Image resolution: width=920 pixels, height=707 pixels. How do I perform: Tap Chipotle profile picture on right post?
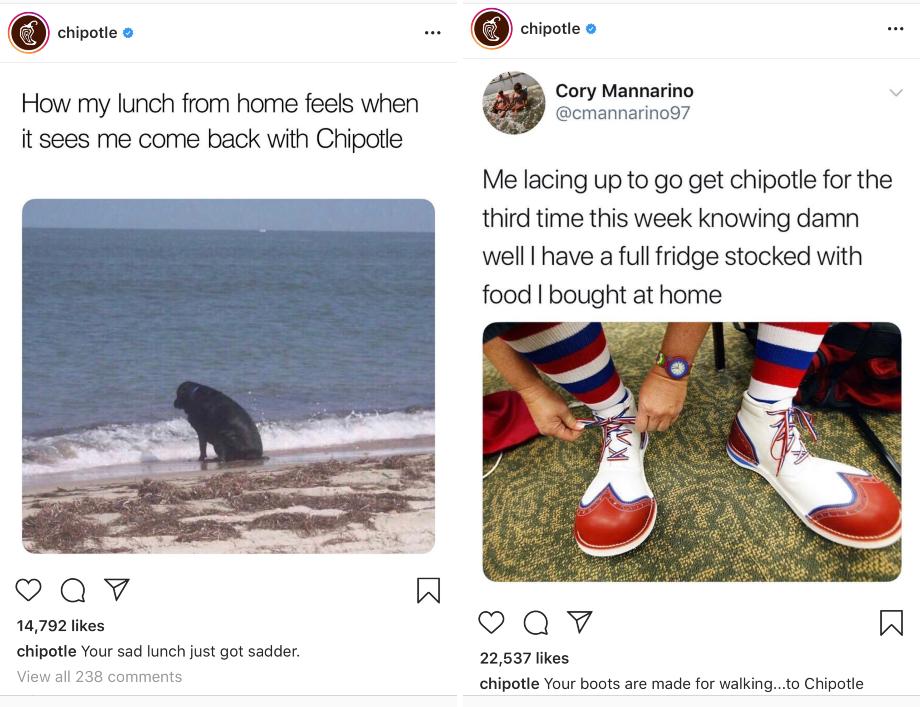(x=492, y=29)
